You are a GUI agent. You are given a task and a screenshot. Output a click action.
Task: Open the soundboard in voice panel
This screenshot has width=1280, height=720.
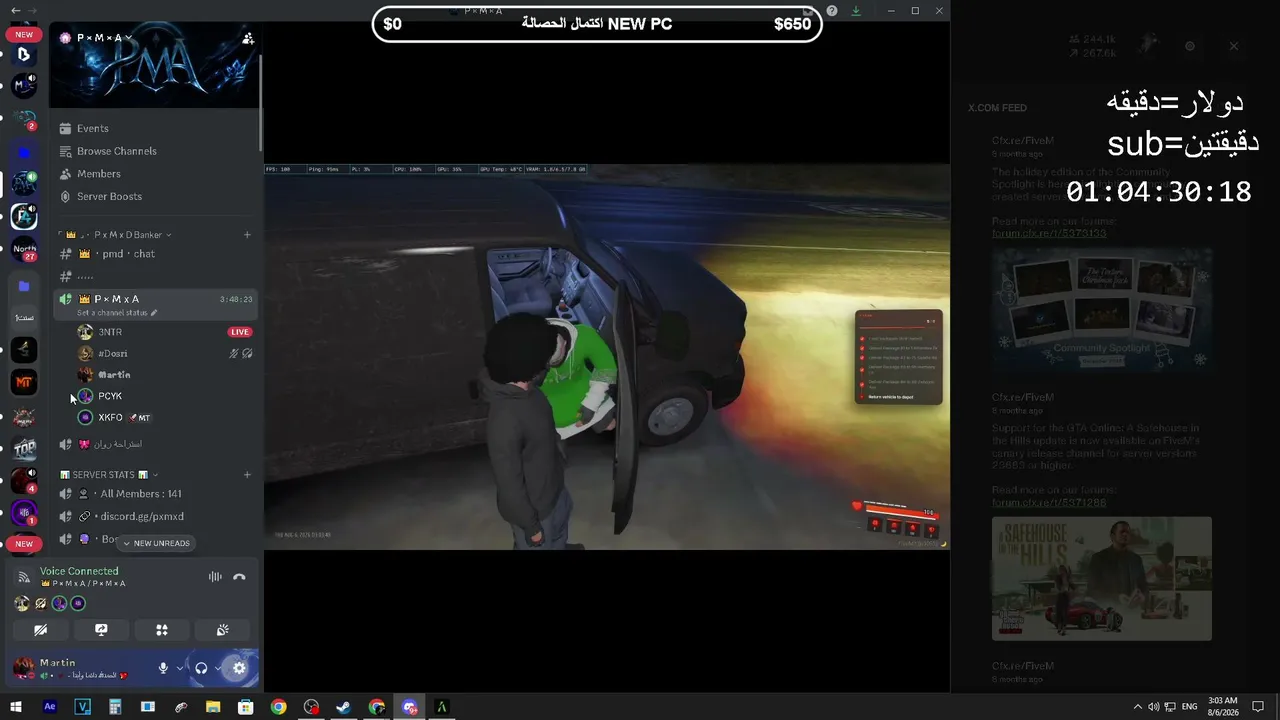[223, 630]
